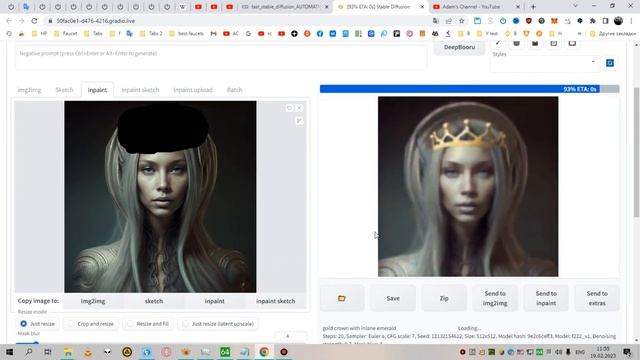Viewport: 640px width, 360px height.
Task: Apply selected style blue icon
Action: pos(610,63)
